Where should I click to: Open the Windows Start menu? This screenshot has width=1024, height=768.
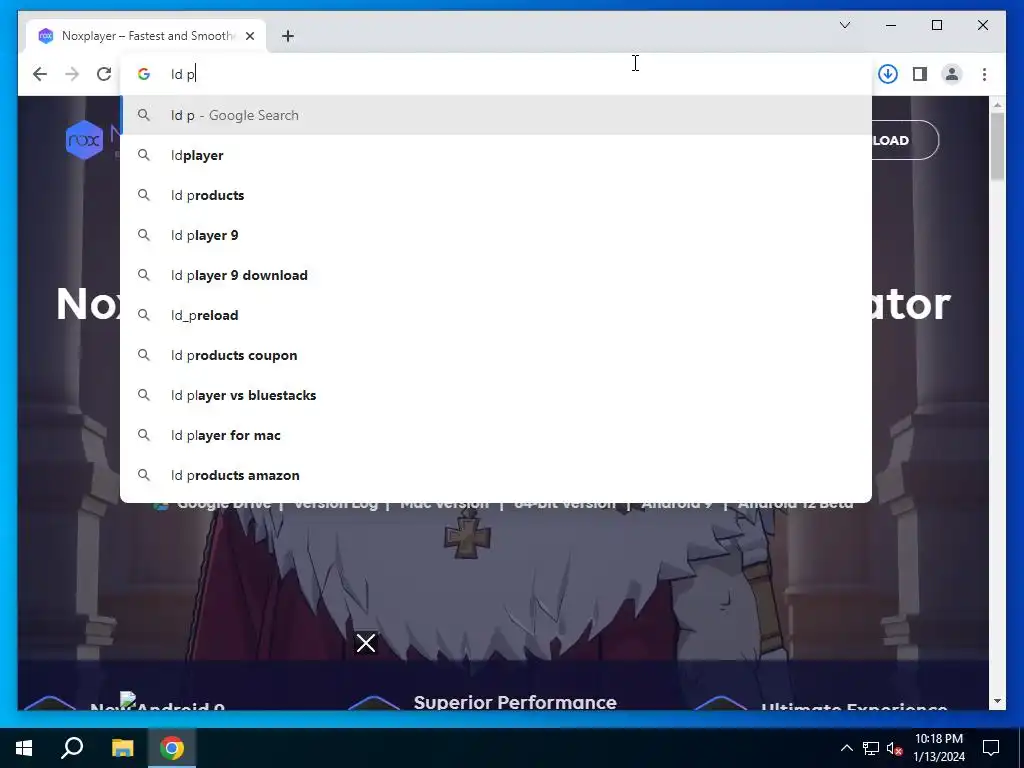click(24, 748)
